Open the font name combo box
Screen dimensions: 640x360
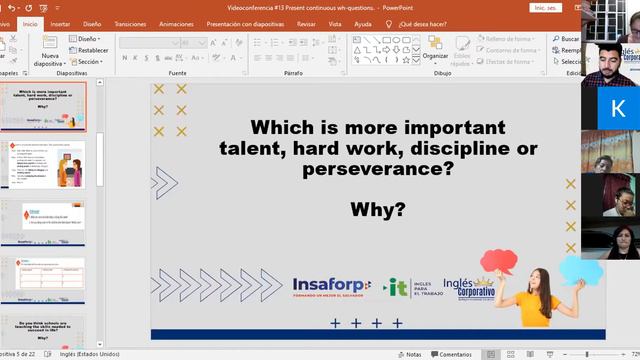[149, 43]
